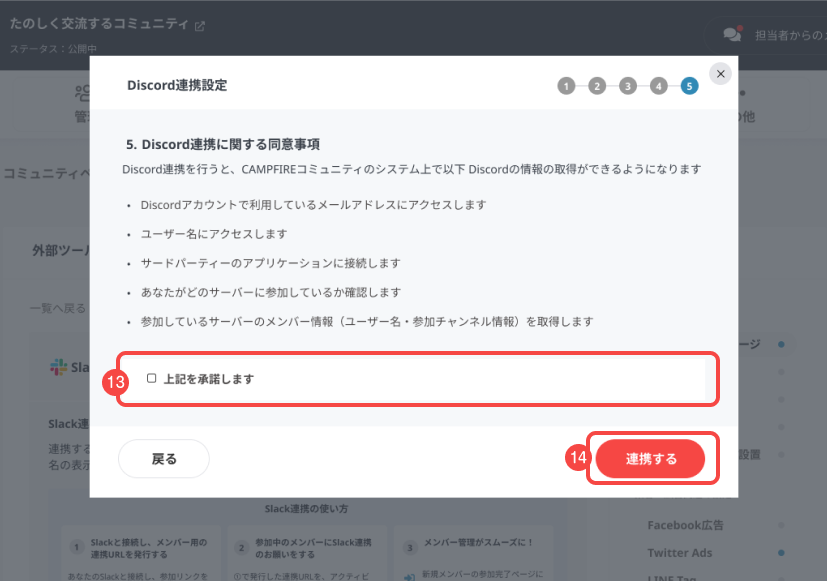Click the 上記を承諾します label text
Viewport: 827px width, 581px height.
208,379
